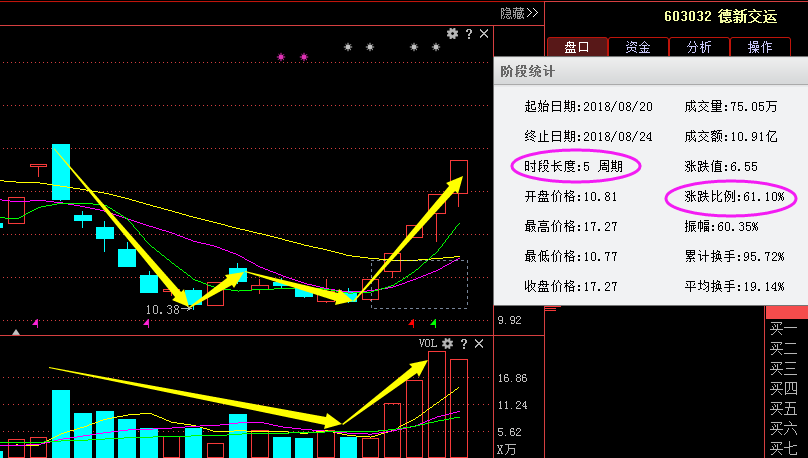Click the help question mark on K-line chart
Screen dimensions: 808x458
[x=468, y=34]
